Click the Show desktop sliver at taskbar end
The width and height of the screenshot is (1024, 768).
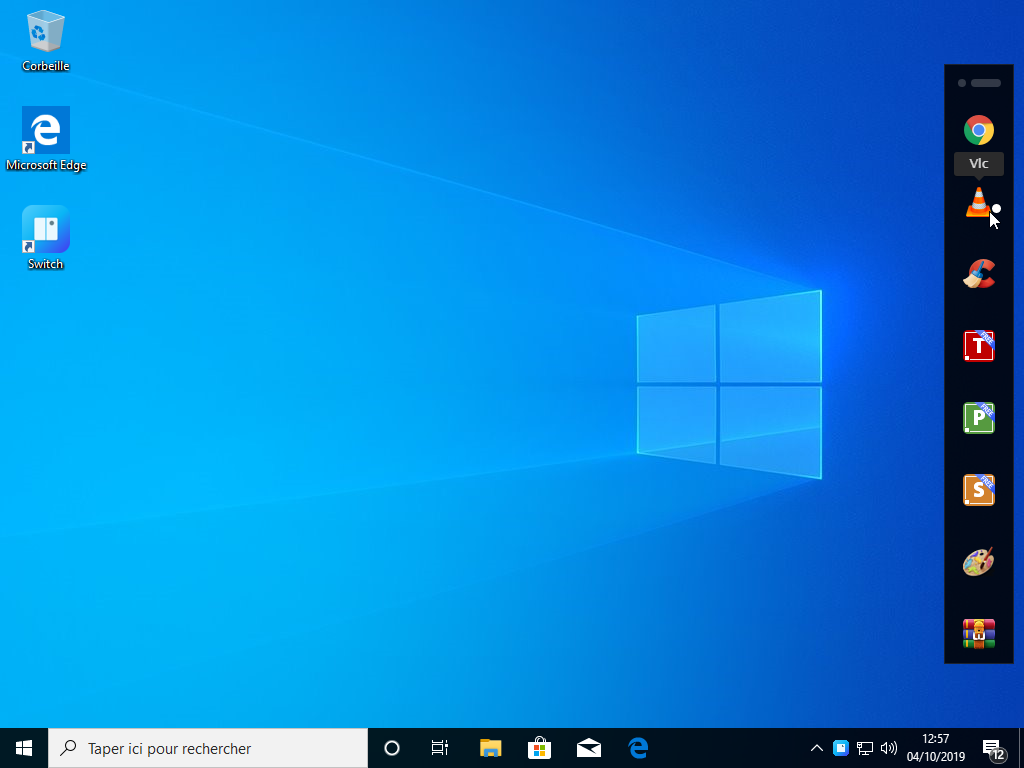pos(1021,748)
